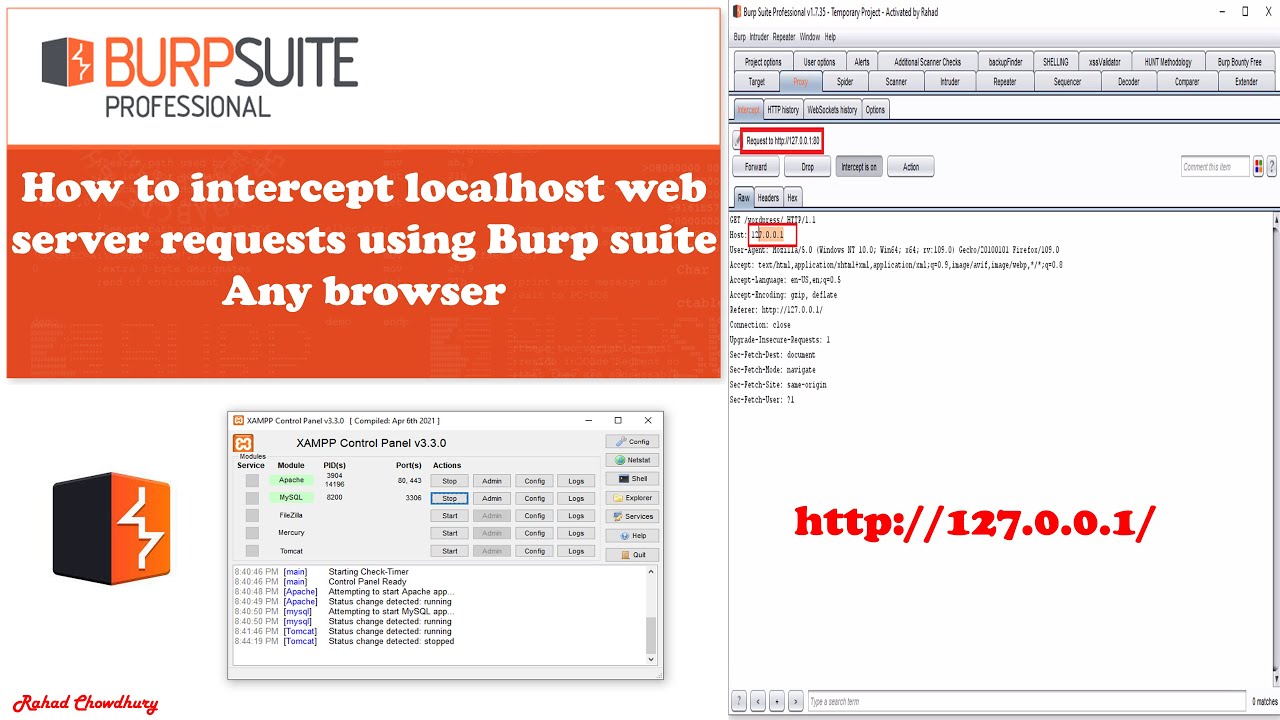This screenshot has width=1280, height=720.
Task: Switch to the Spider tab
Action: tap(845, 82)
